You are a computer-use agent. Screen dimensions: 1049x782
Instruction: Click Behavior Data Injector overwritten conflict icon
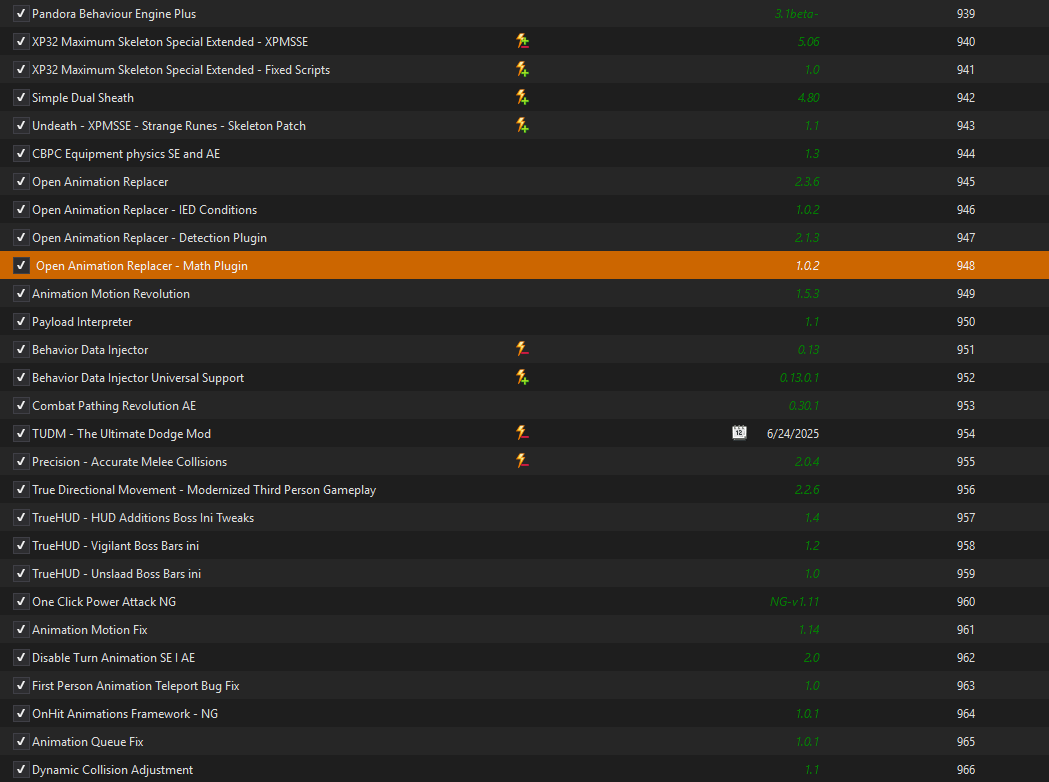coord(522,349)
